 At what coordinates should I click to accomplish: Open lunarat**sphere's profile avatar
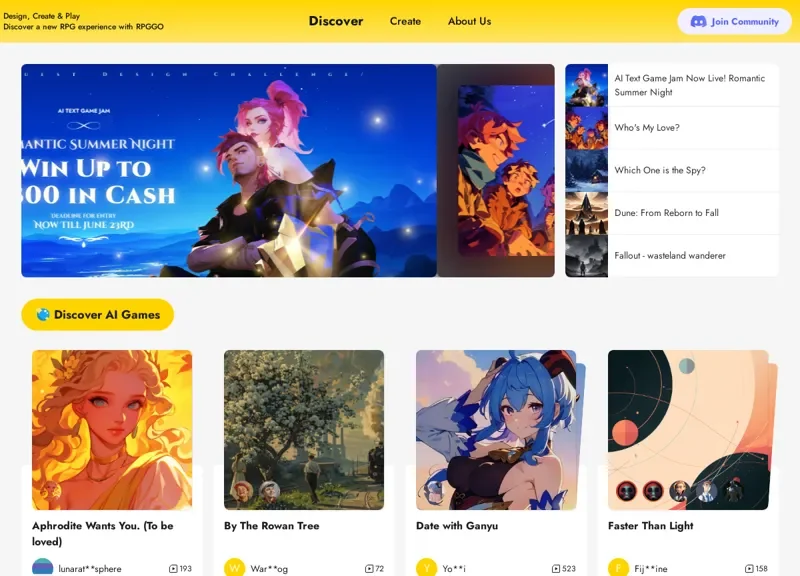42,568
